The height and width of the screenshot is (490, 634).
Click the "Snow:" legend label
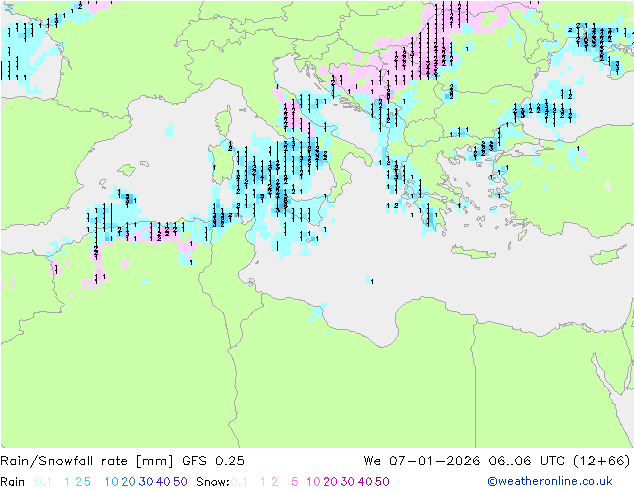pos(213,482)
